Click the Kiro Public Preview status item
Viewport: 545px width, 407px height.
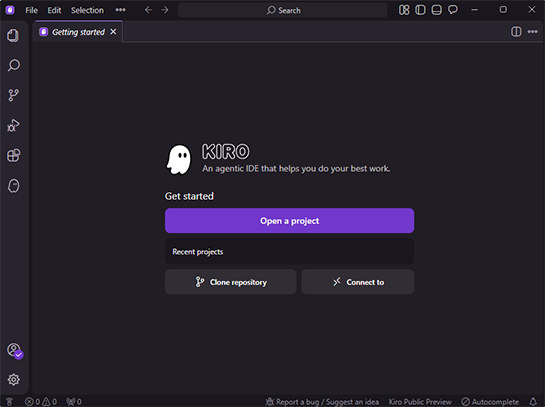420,402
